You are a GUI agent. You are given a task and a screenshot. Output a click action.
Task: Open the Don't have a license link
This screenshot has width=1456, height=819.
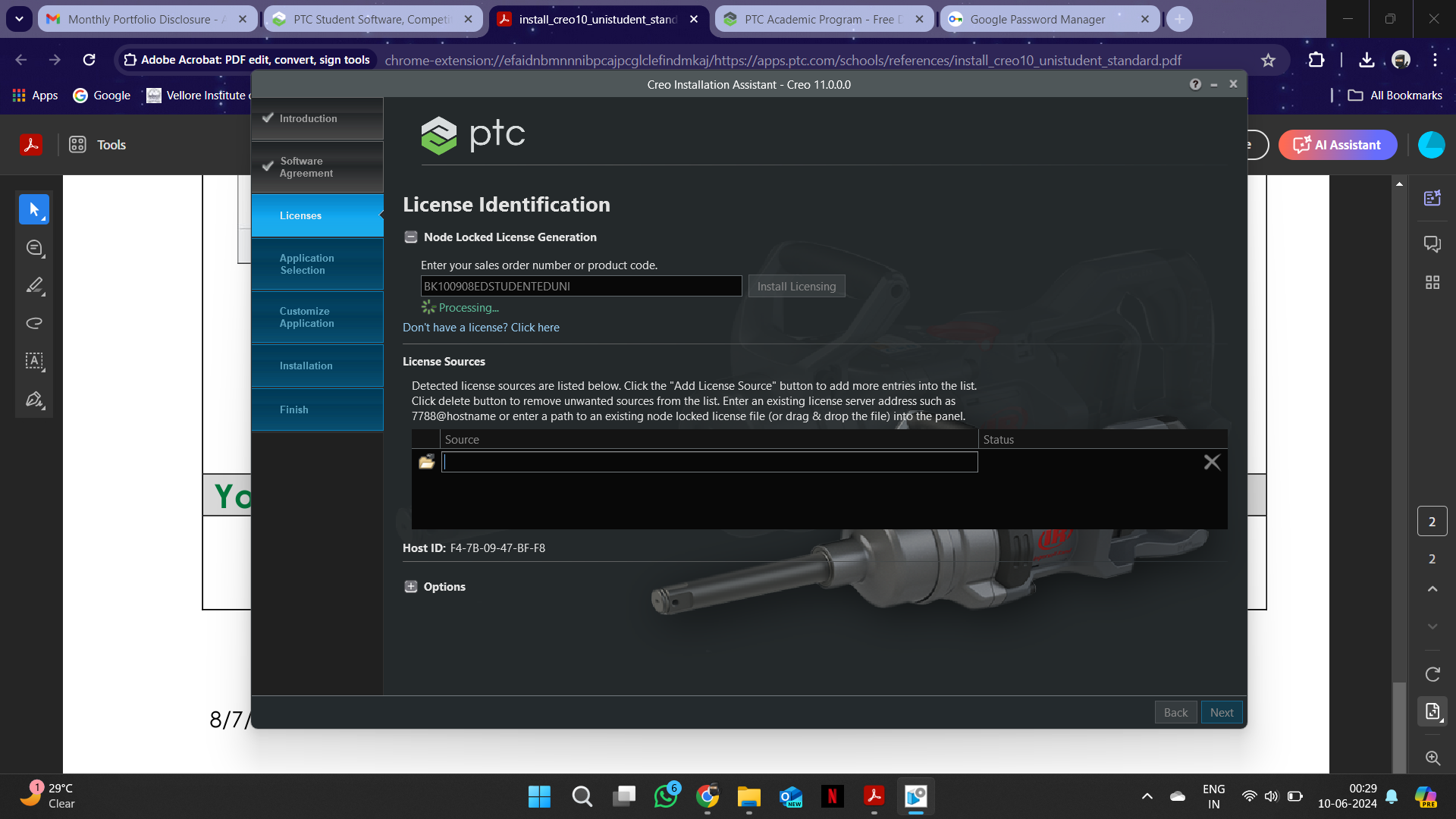(481, 327)
